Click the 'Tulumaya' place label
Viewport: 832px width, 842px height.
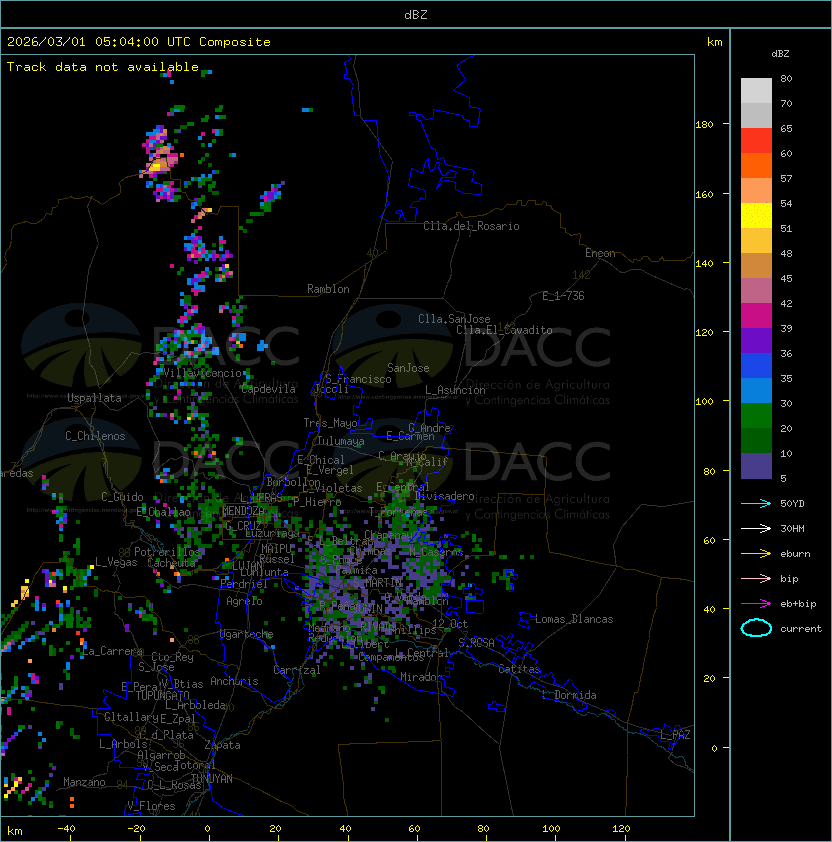(x=341, y=441)
